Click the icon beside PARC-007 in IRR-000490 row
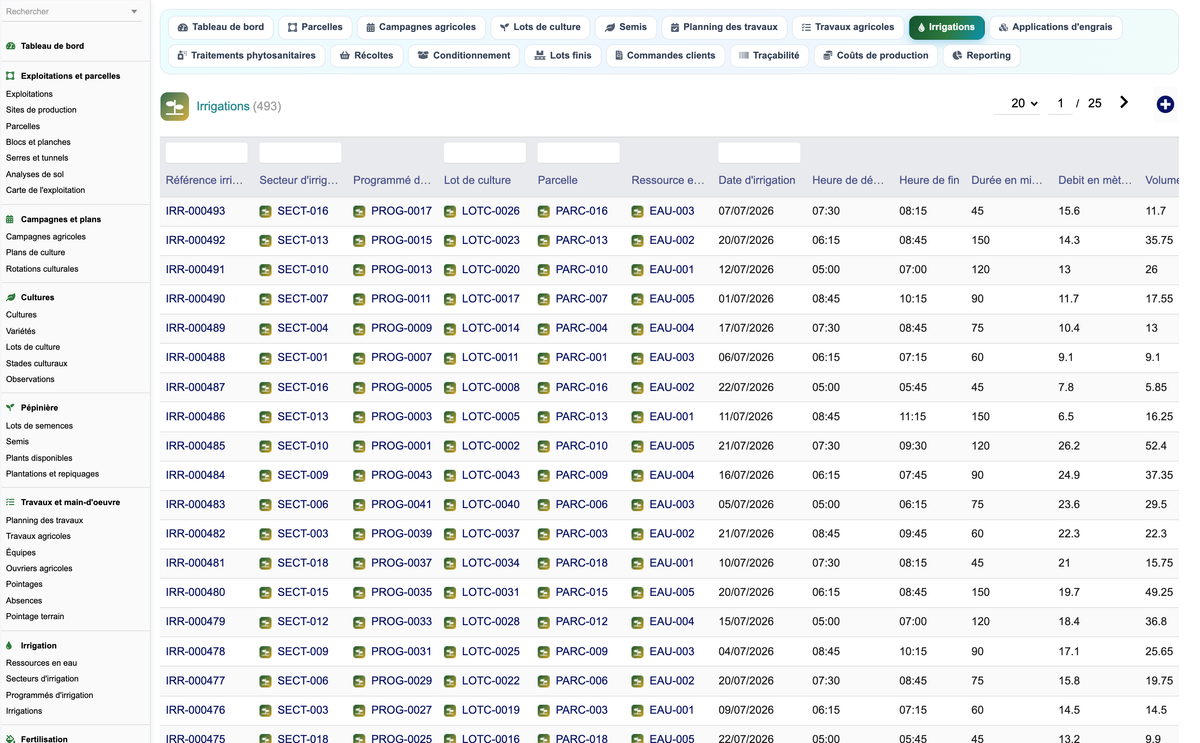This screenshot has width=1200, height=743. coord(544,299)
